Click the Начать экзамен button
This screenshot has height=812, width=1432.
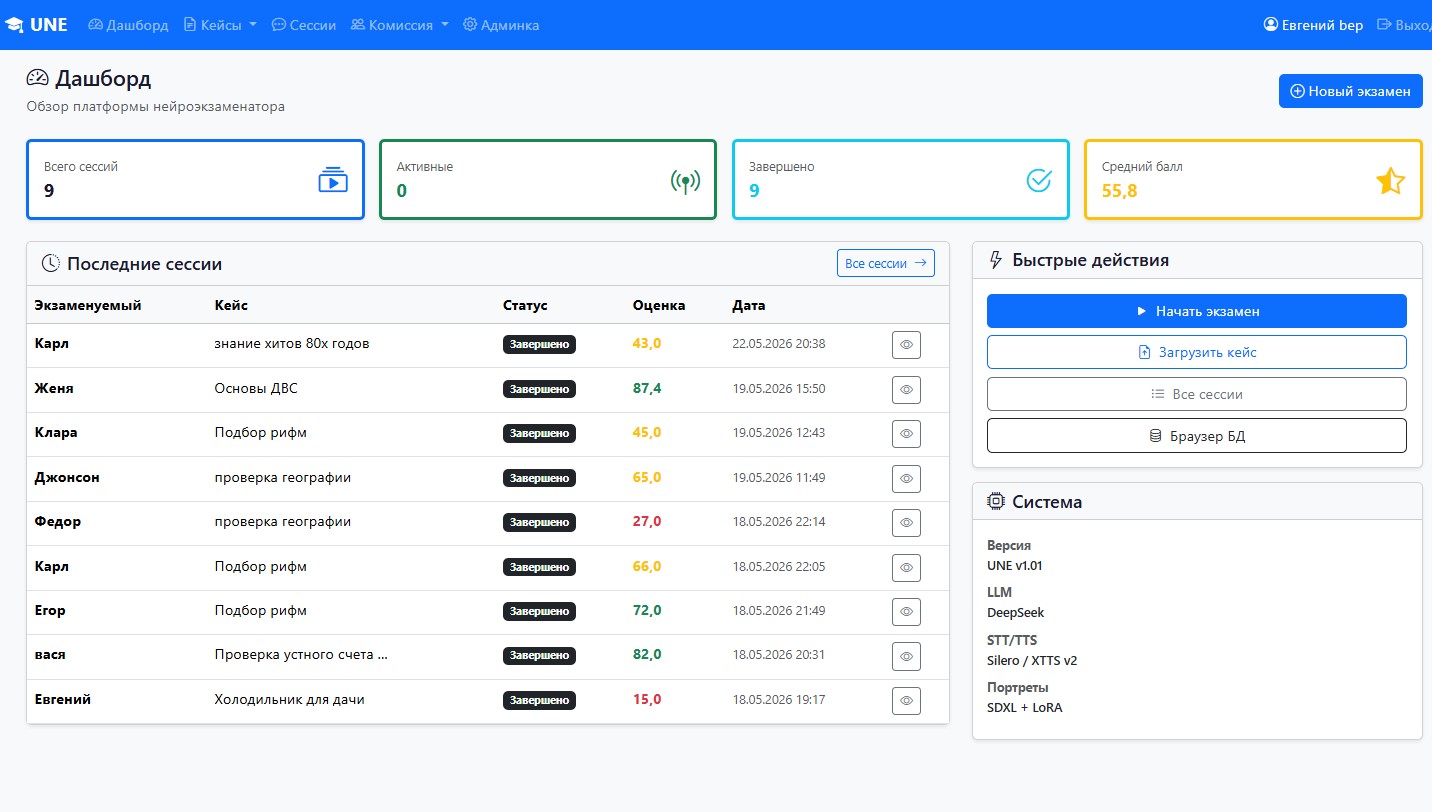click(x=1197, y=311)
